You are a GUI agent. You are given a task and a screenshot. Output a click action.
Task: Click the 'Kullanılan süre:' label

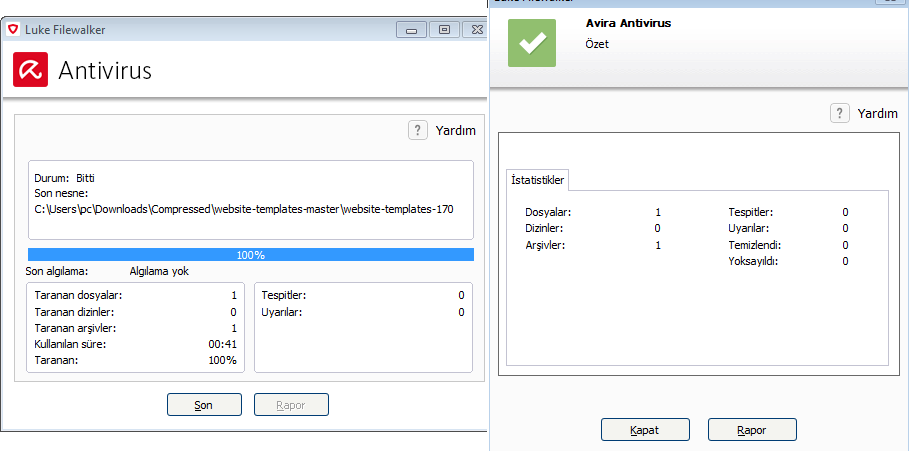pos(70,344)
